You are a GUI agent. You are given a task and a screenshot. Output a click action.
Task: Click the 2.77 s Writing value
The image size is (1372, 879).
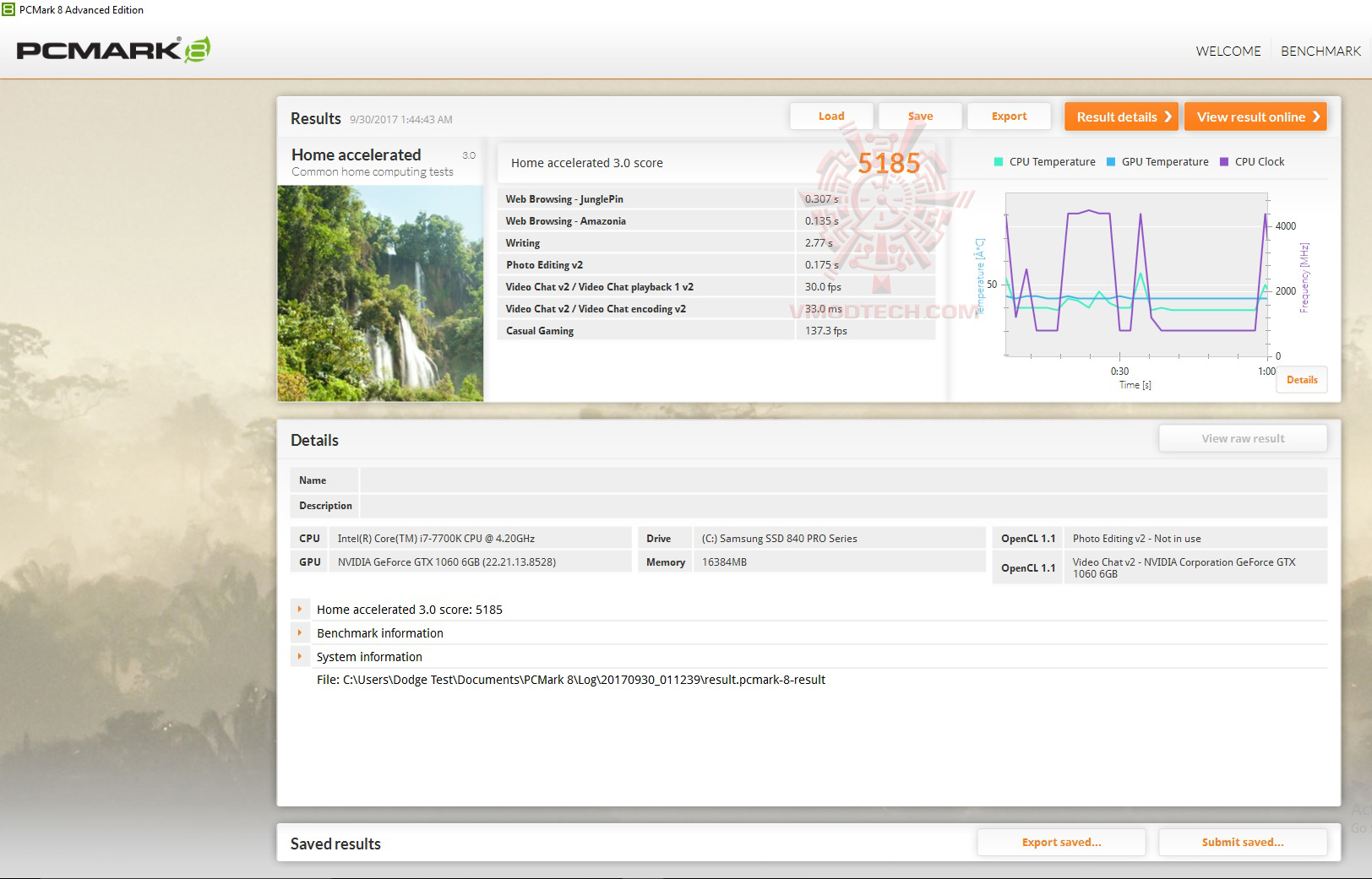point(819,243)
